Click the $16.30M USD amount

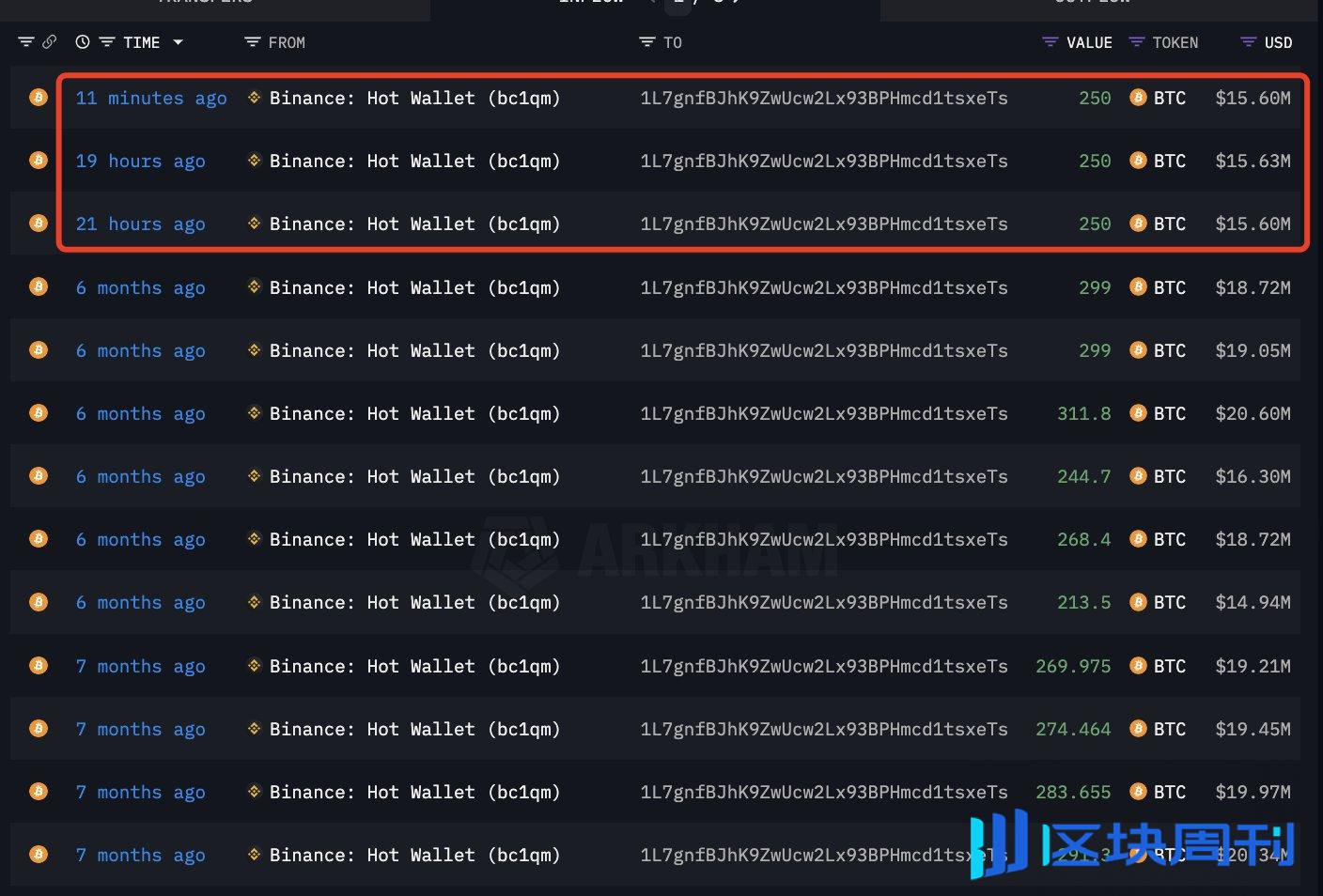(1253, 476)
